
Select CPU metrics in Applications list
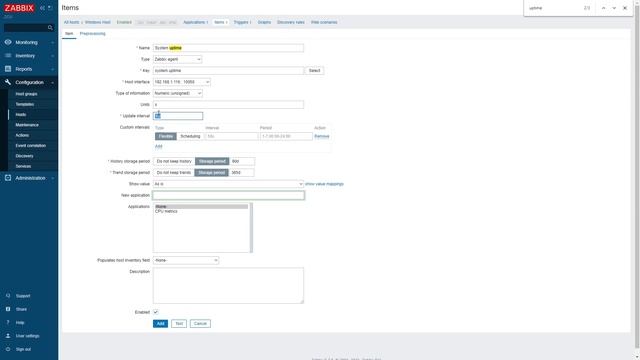click(x=166, y=211)
